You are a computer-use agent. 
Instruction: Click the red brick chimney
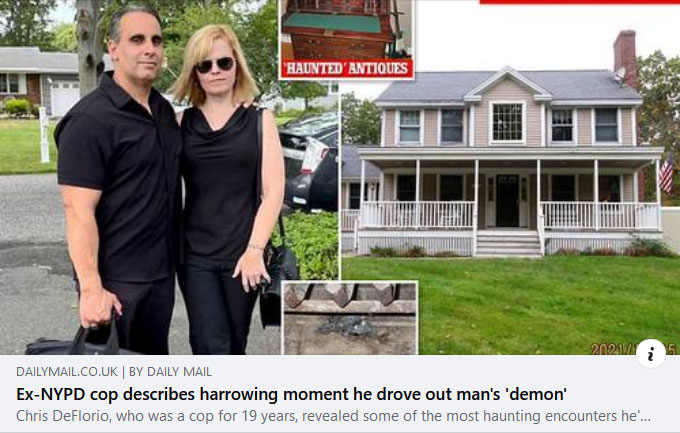pos(625,56)
